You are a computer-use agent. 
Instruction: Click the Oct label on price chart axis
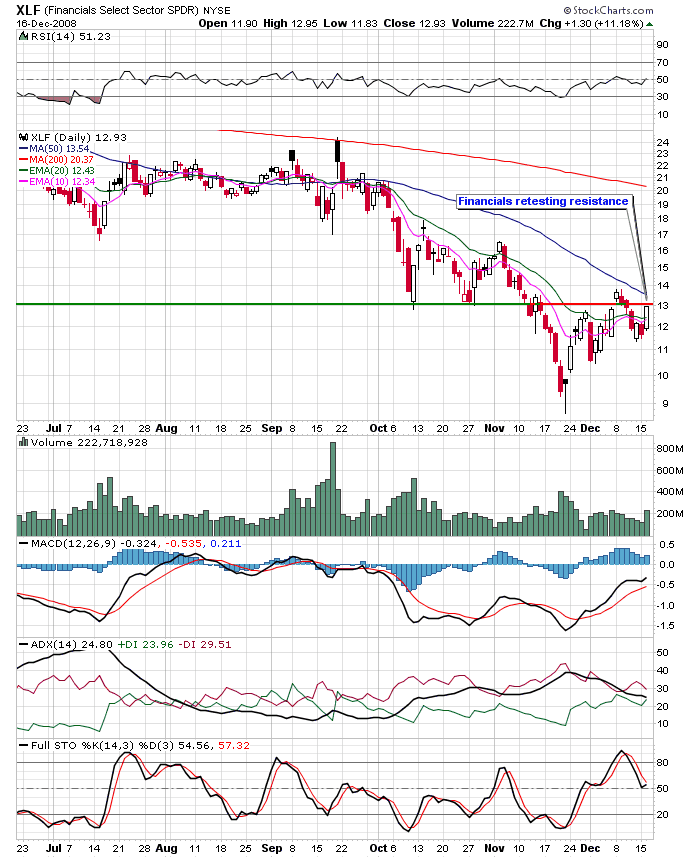tap(378, 428)
